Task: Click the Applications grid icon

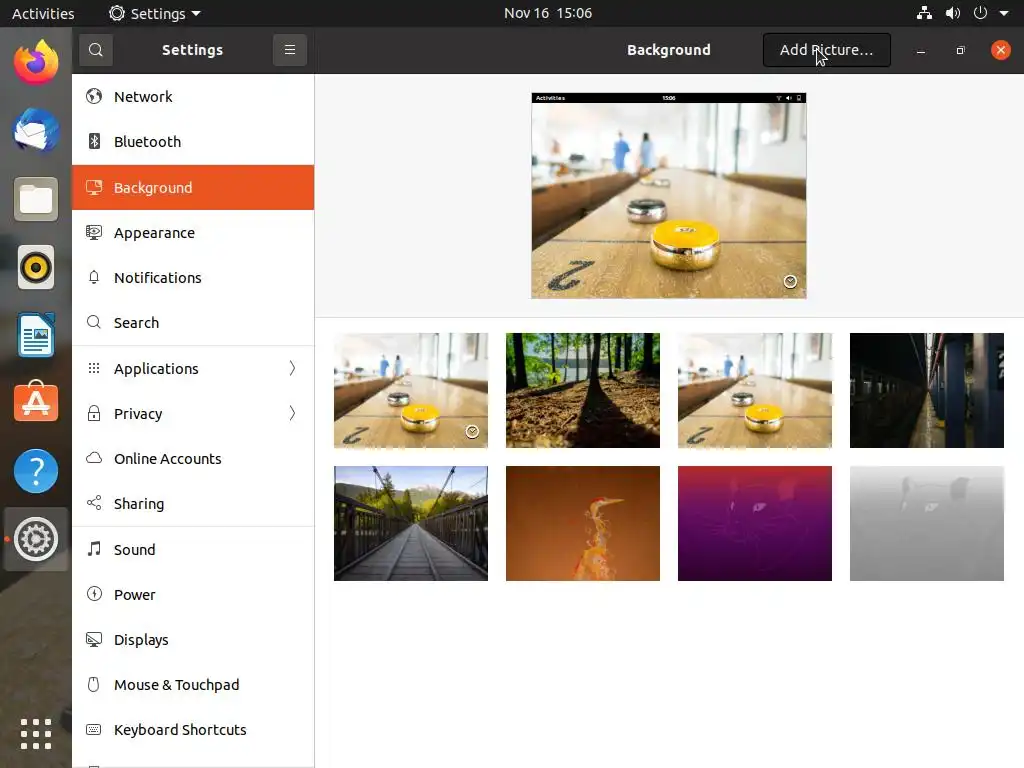Action: point(94,368)
